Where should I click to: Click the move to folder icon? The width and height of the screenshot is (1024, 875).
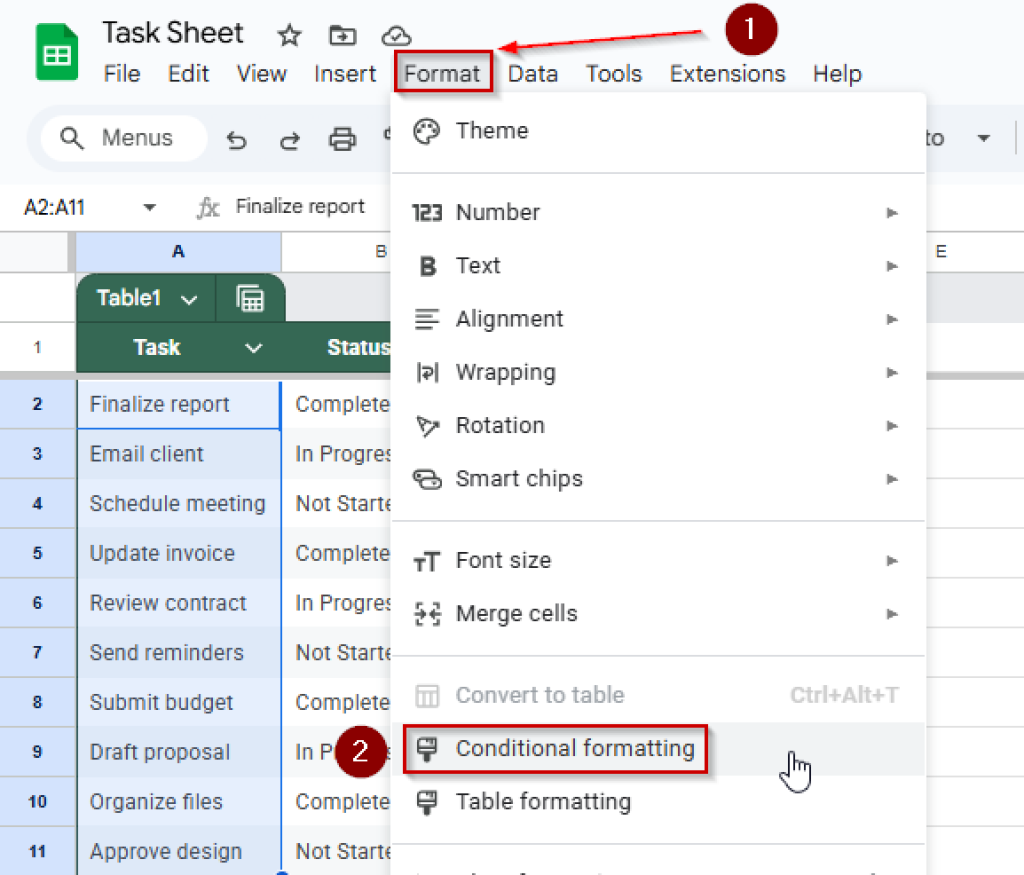[x=342, y=34]
